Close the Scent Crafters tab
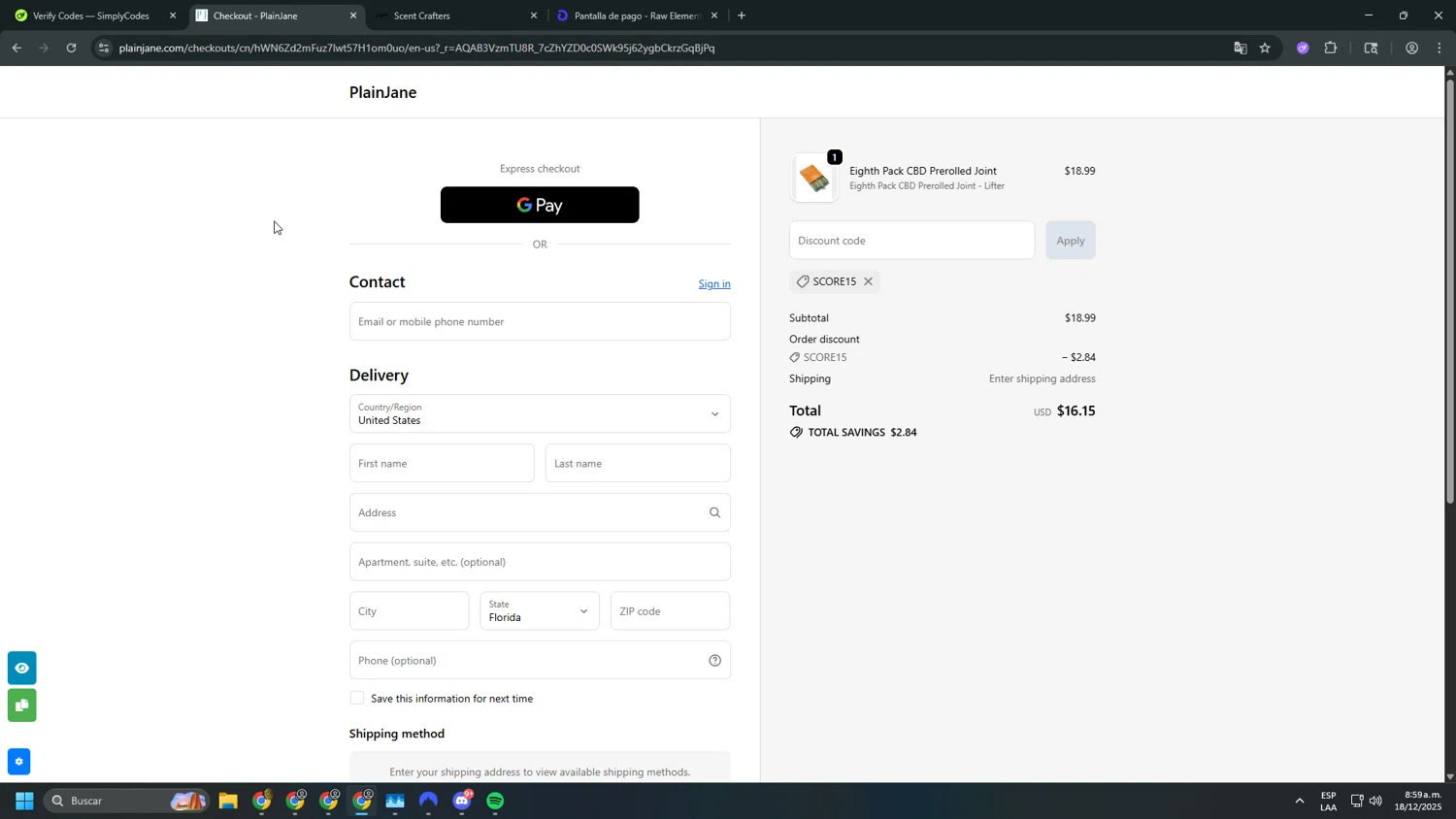The image size is (1456, 819). pyautogui.click(x=533, y=16)
